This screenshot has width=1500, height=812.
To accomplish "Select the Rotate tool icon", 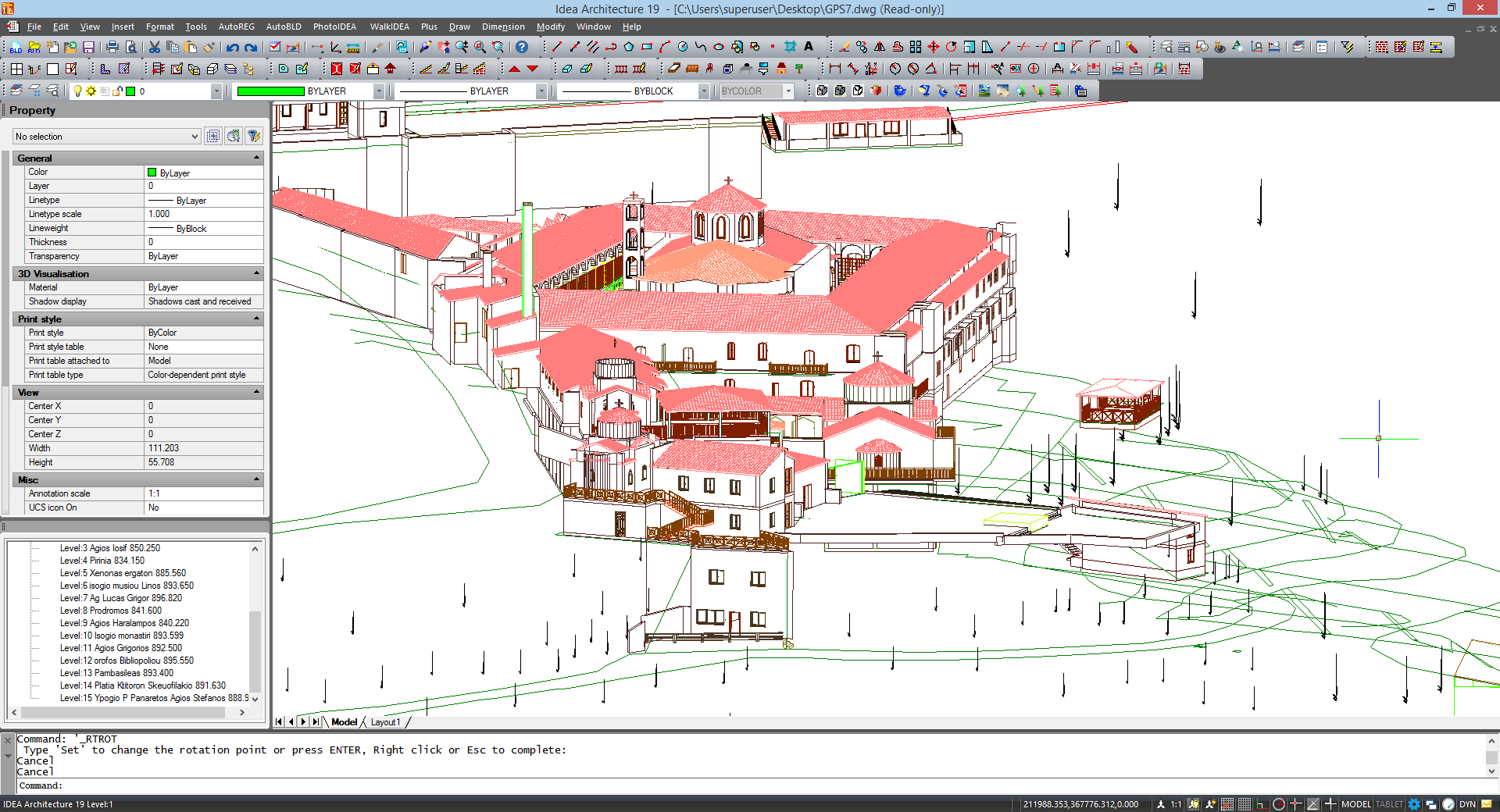I will [x=951, y=47].
